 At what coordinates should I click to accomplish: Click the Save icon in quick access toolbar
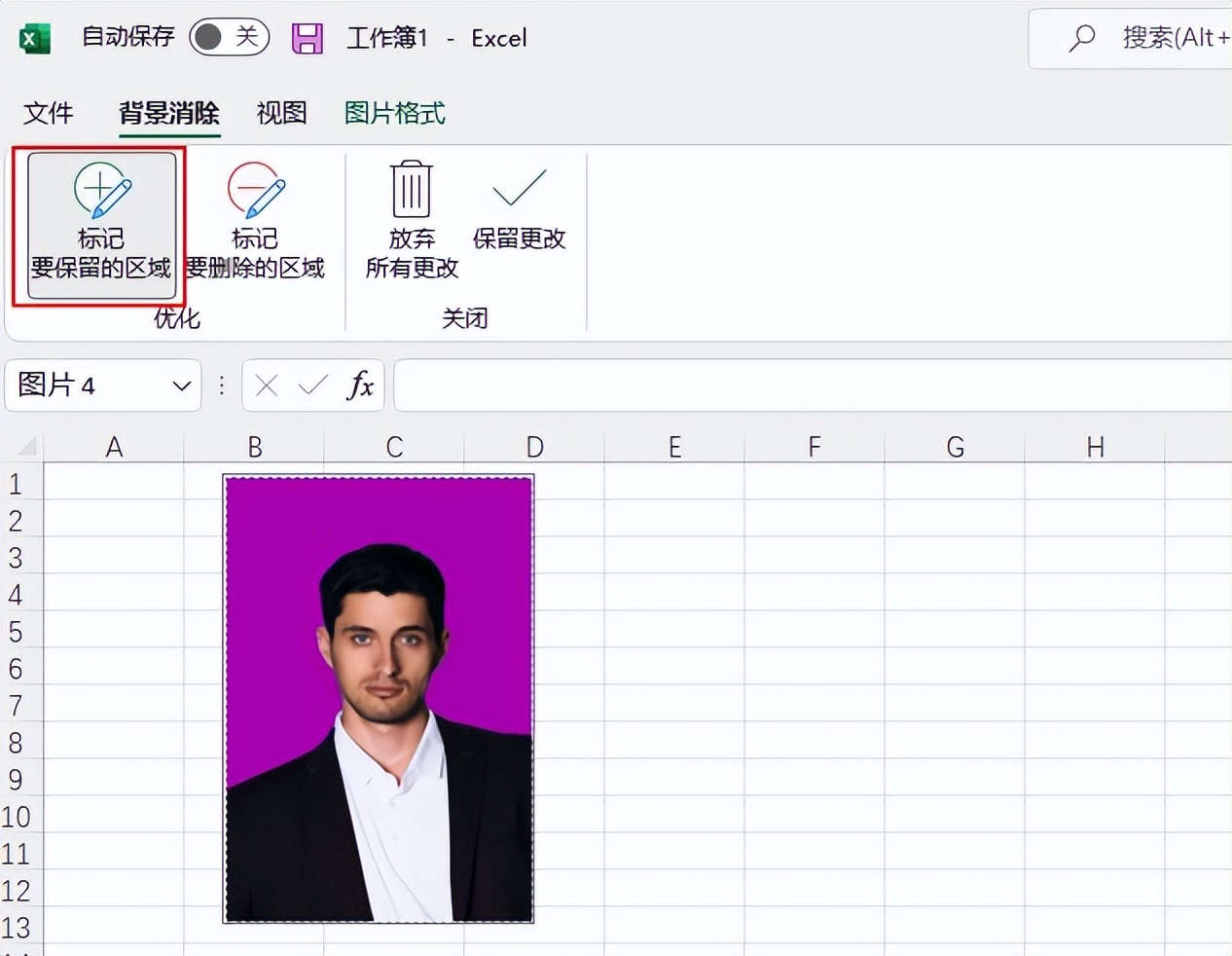307,37
